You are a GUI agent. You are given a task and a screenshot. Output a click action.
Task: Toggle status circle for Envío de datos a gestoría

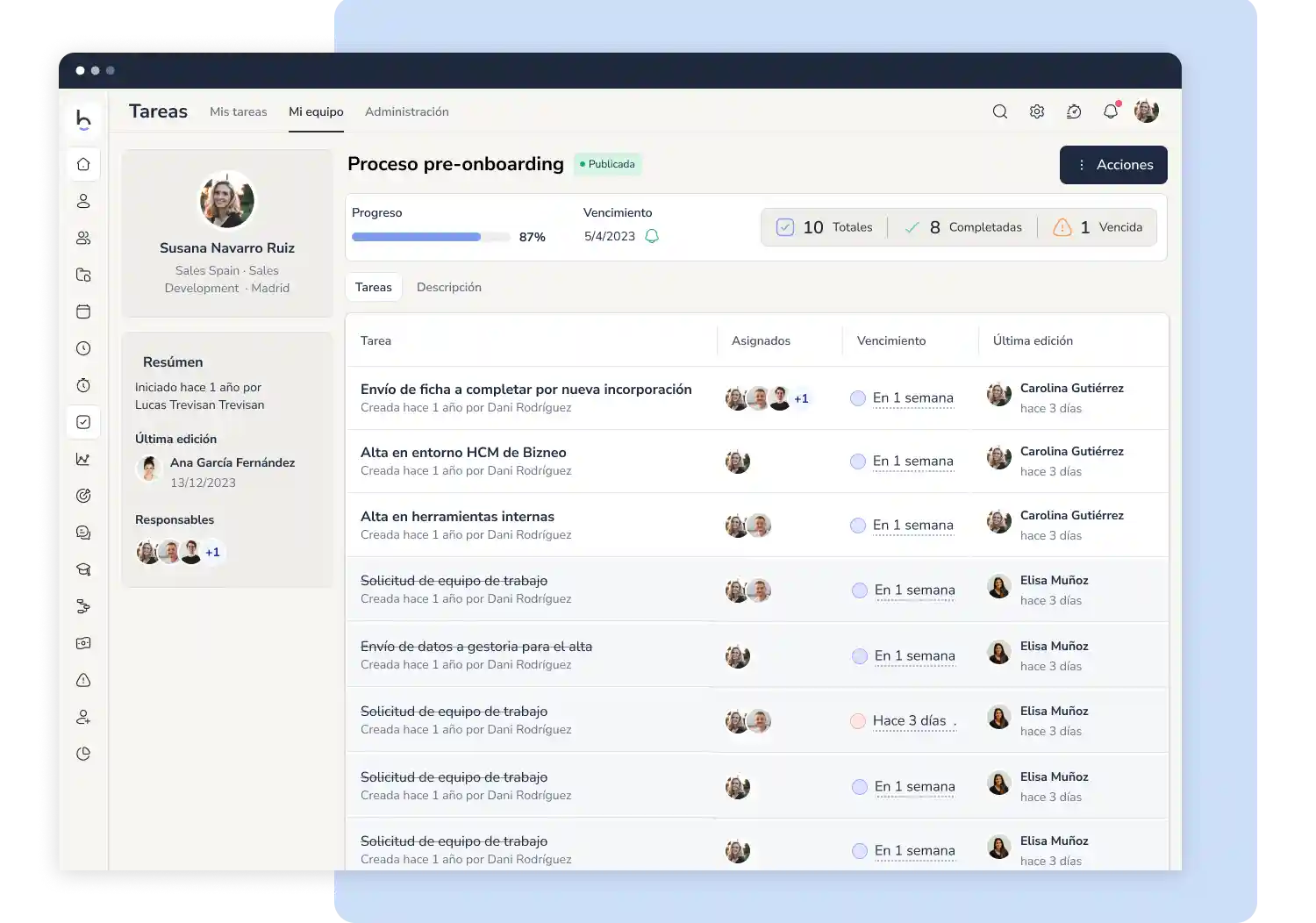[860, 656]
